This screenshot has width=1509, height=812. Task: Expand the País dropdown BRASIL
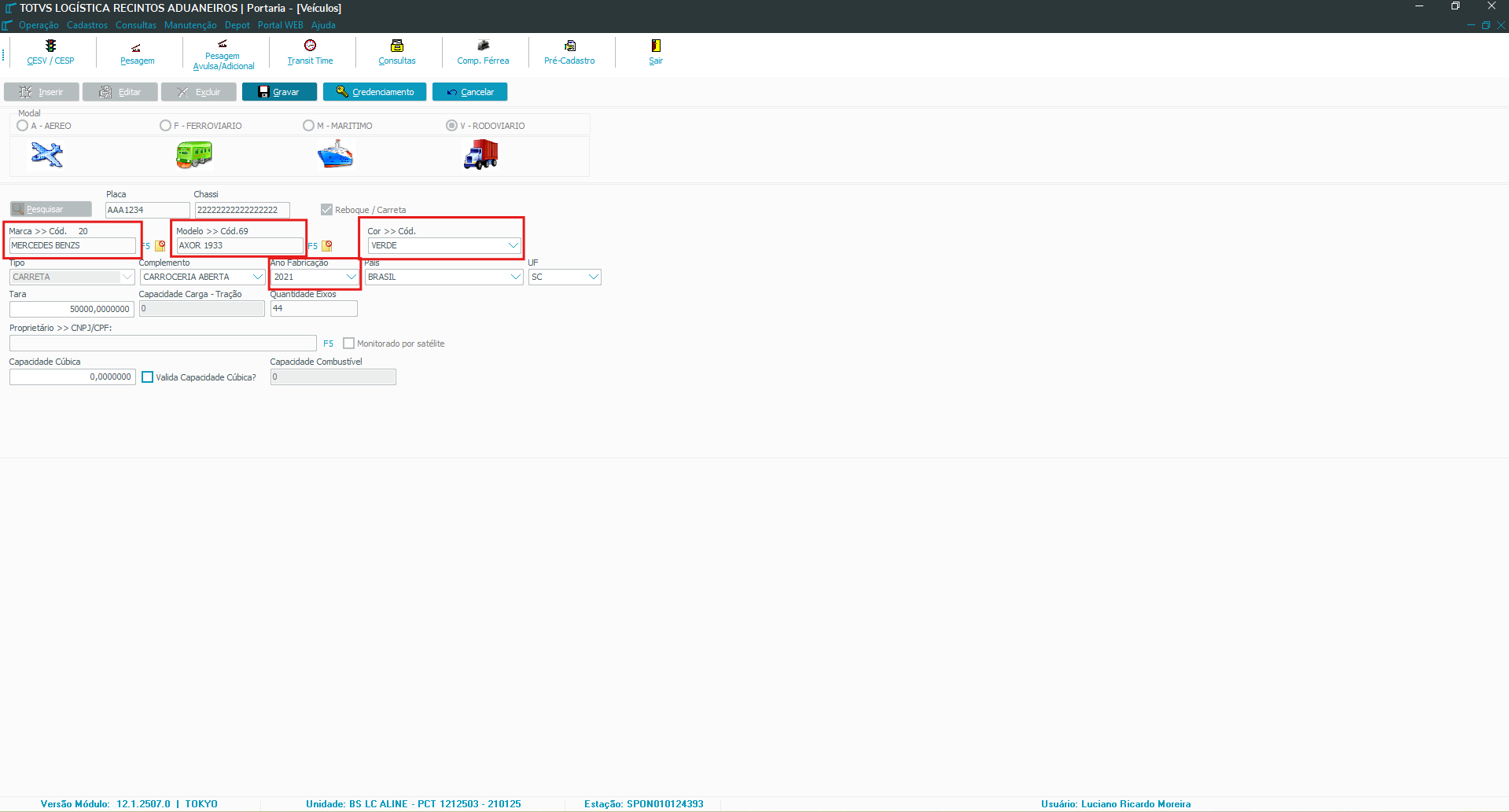[x=516, y=277]
